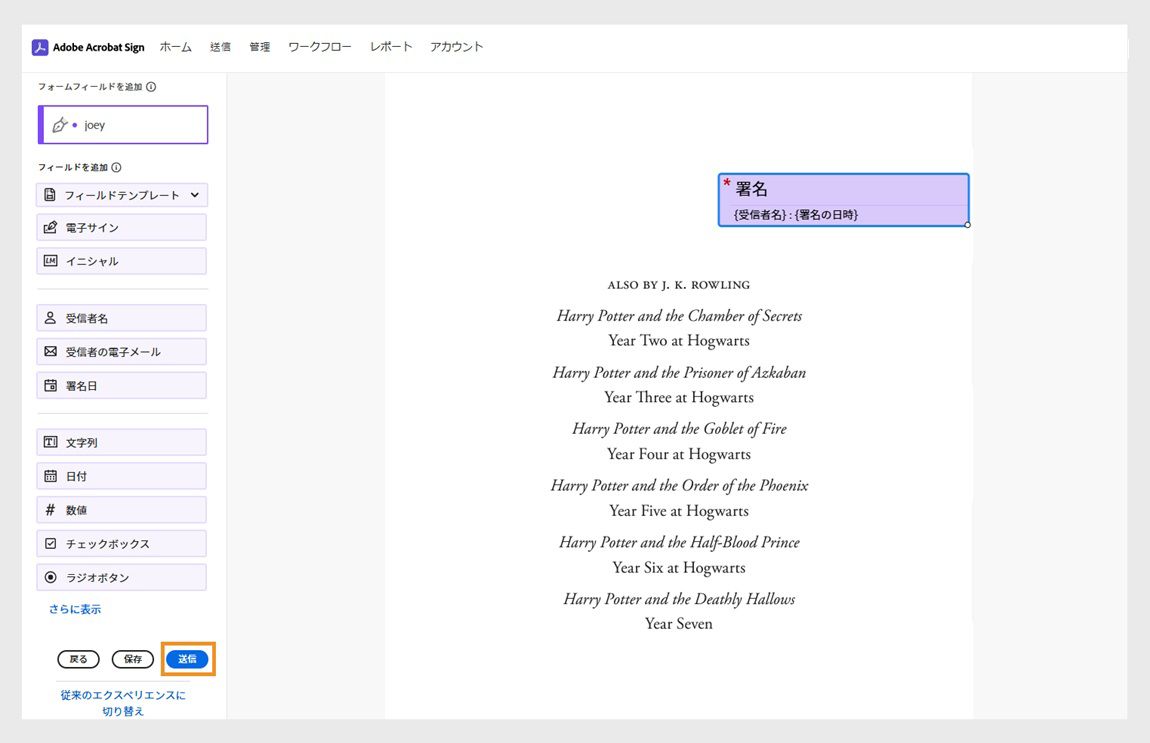1150x743 pixels.
Task: Open the participant selector showing joey
Action: [x=122, y=124]
